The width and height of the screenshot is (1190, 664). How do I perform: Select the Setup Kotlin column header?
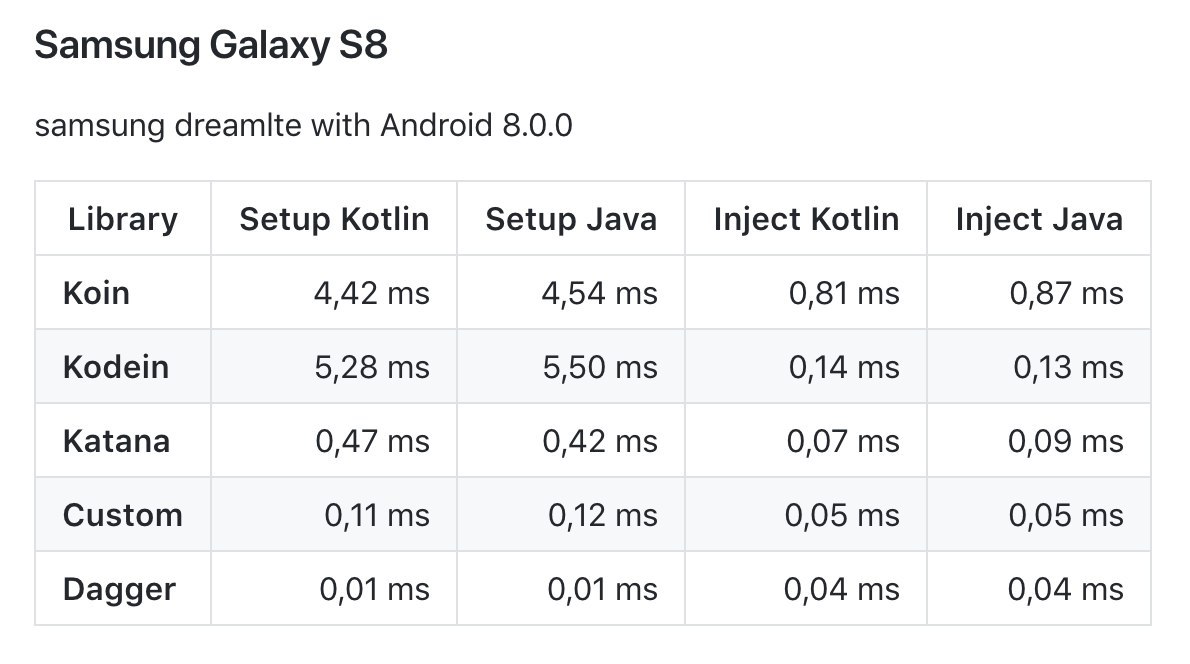(x=334, y=219)
